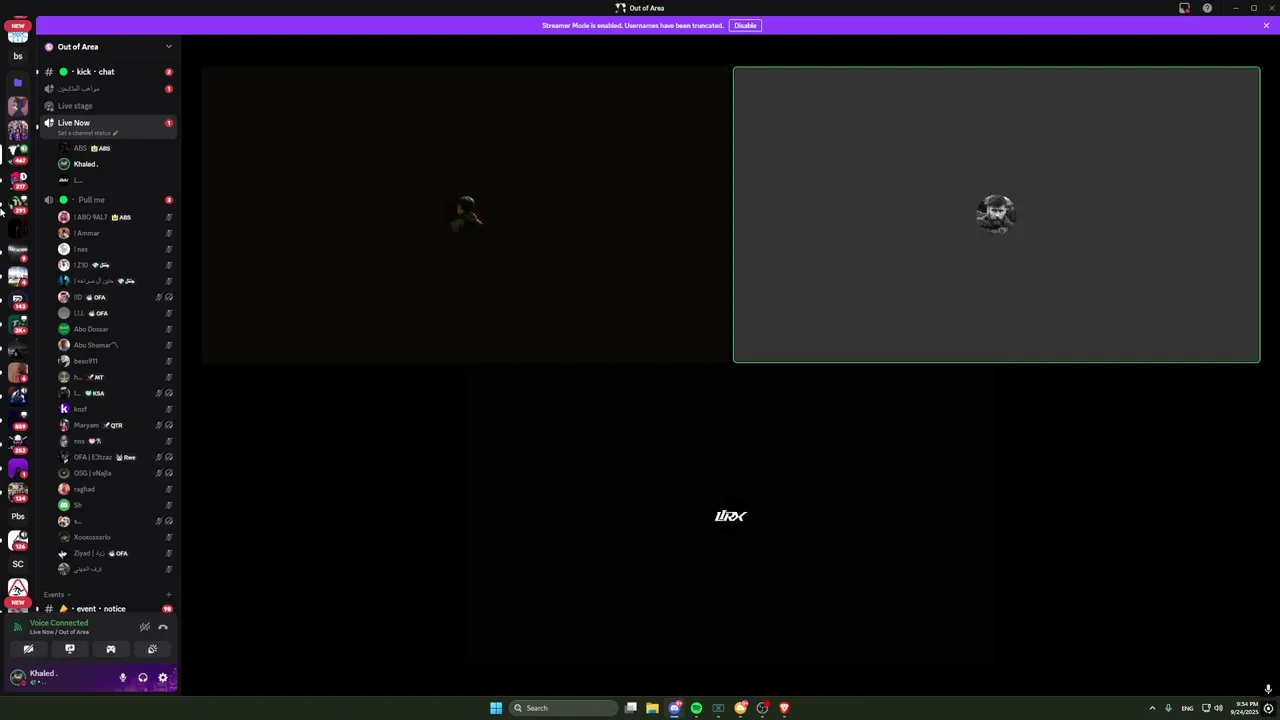Select the dark left participant video tile
The height and width of the screenshot is (720, 1280).
(465, 214)
